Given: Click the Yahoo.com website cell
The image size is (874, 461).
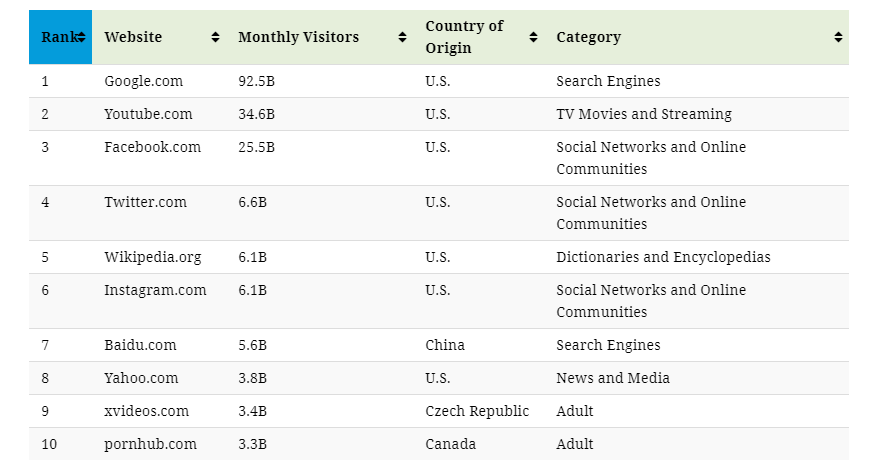Looking at the screenshot, I should pyautogui.click(x=141, y=378).
